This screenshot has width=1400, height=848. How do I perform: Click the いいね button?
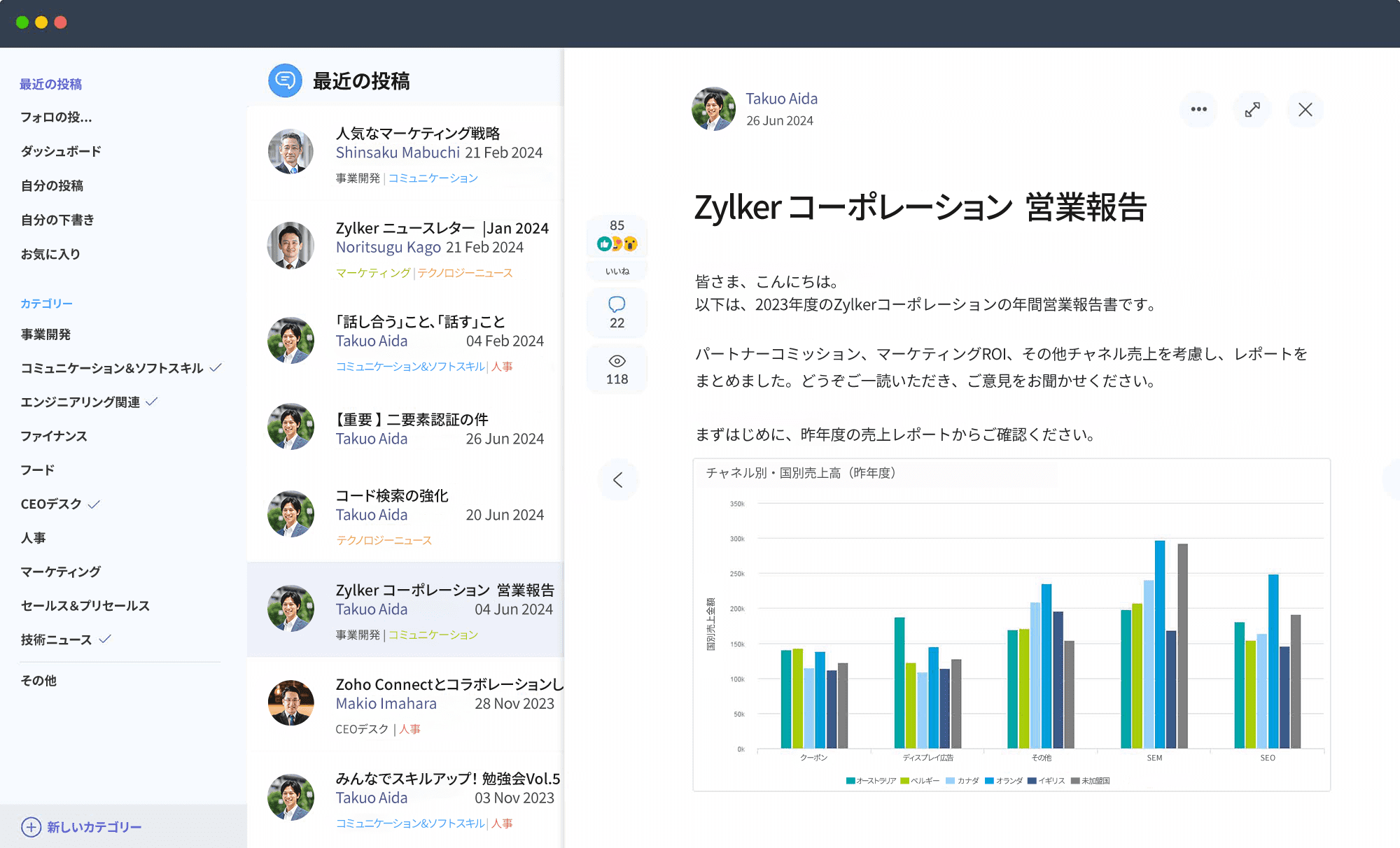point(617,271)
